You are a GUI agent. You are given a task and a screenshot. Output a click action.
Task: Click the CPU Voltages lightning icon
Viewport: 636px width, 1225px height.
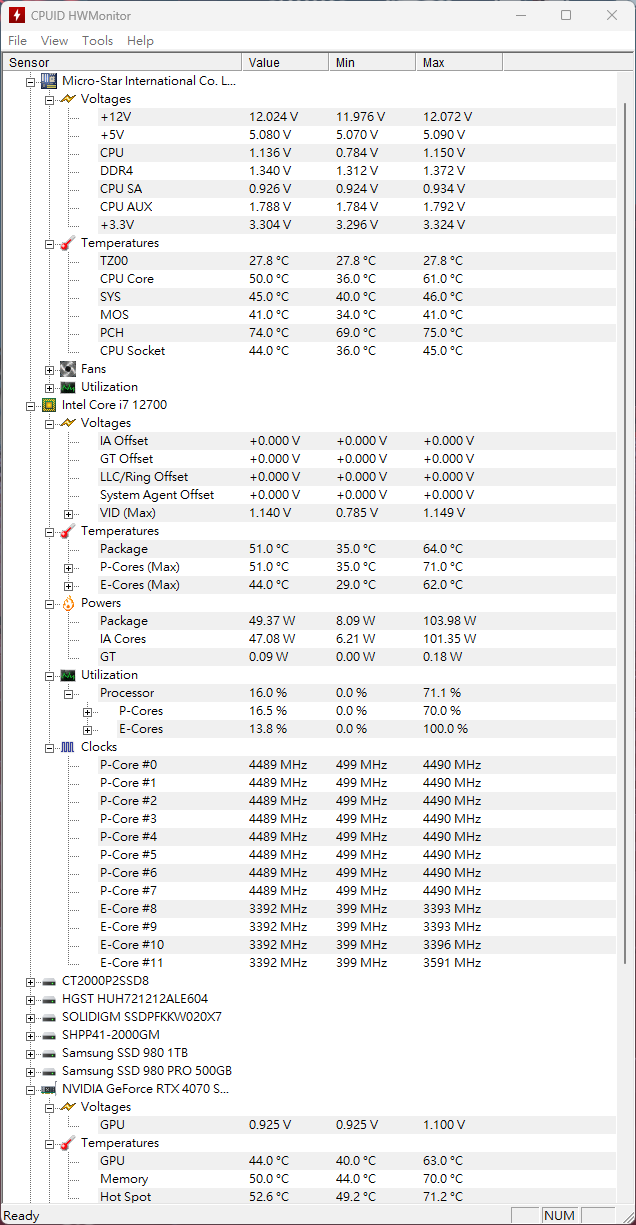pos(67,423)
